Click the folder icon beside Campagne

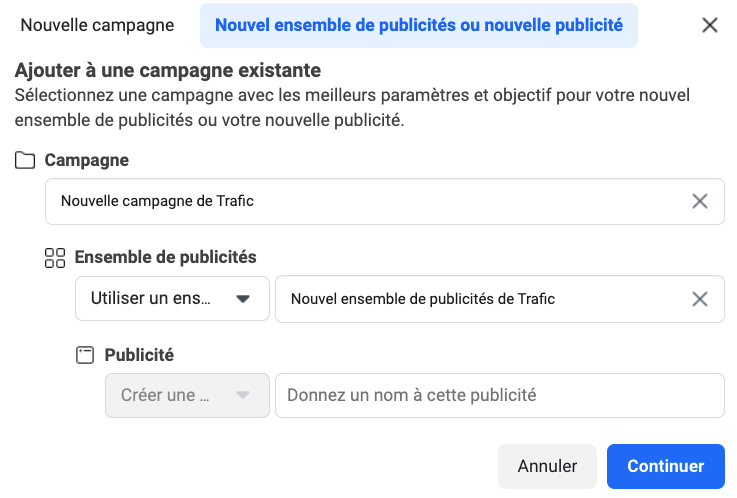(x=25, y=160)
